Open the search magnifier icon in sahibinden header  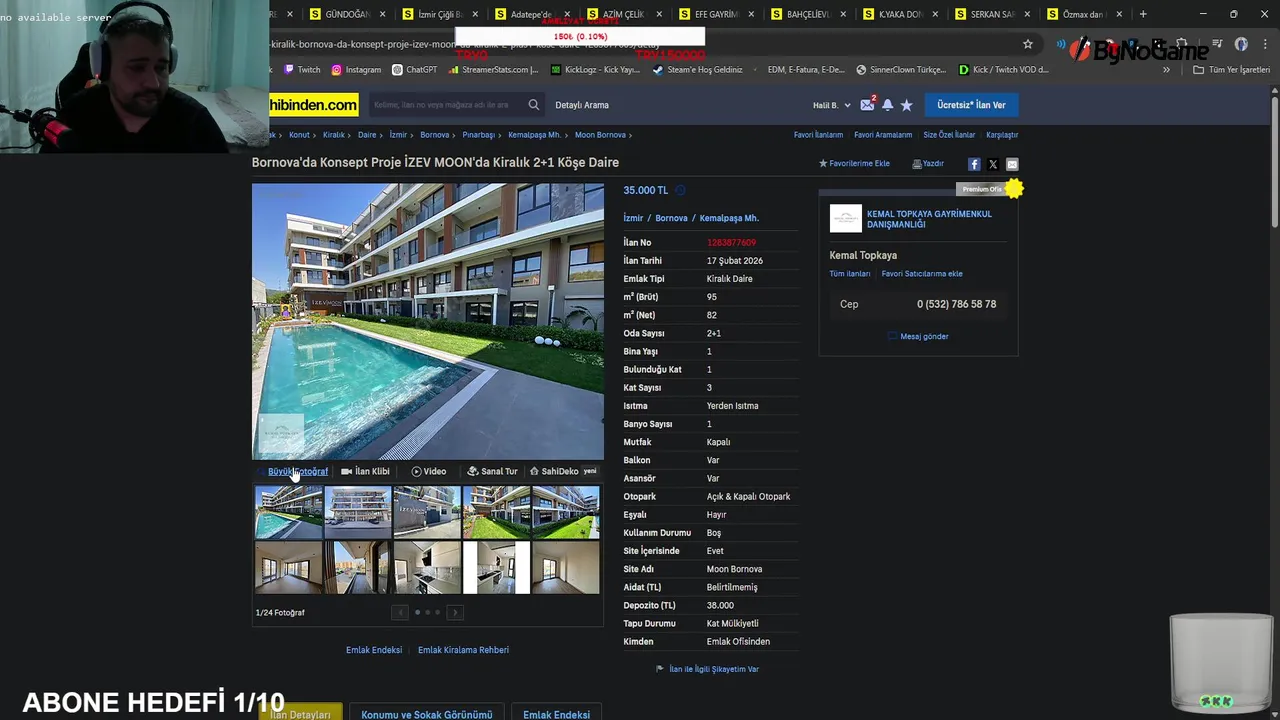[534, 105]
